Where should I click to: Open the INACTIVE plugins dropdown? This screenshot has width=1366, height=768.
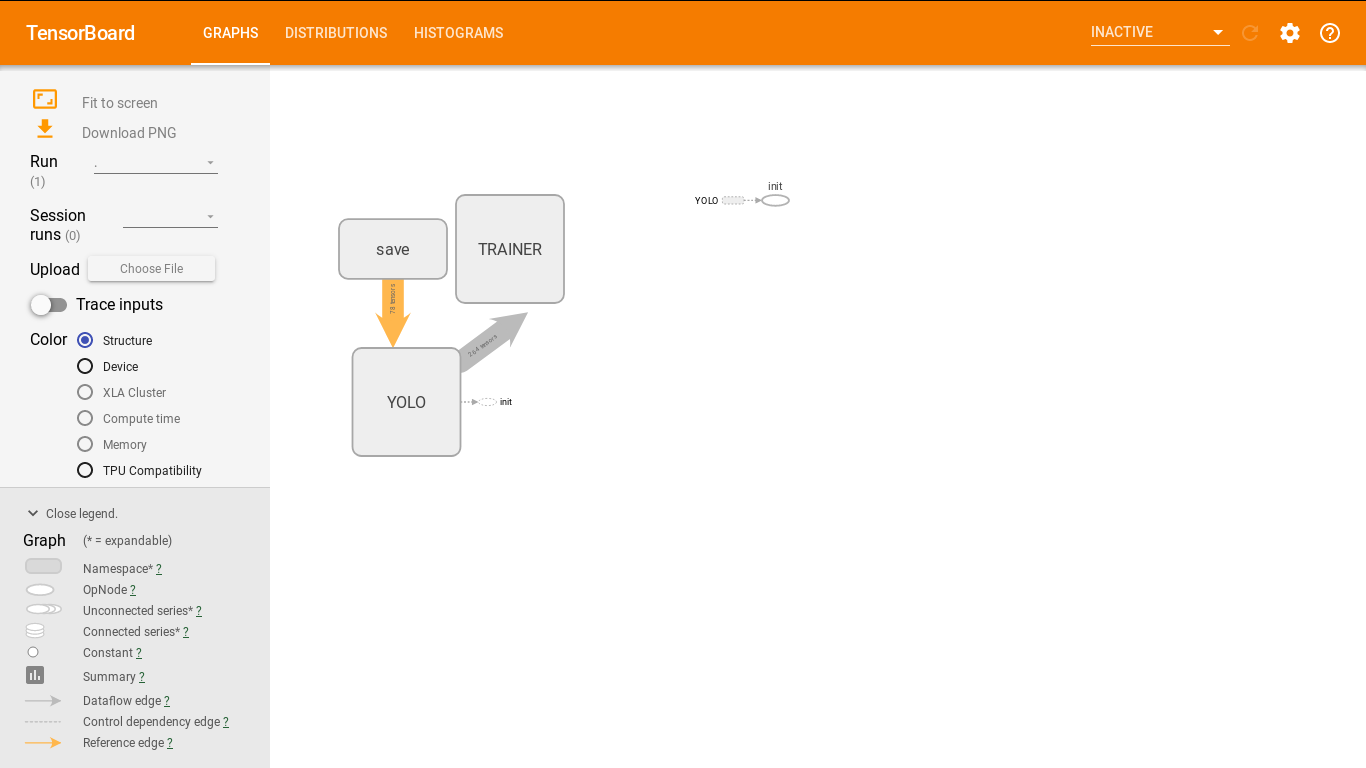[x=1160, y=32]
